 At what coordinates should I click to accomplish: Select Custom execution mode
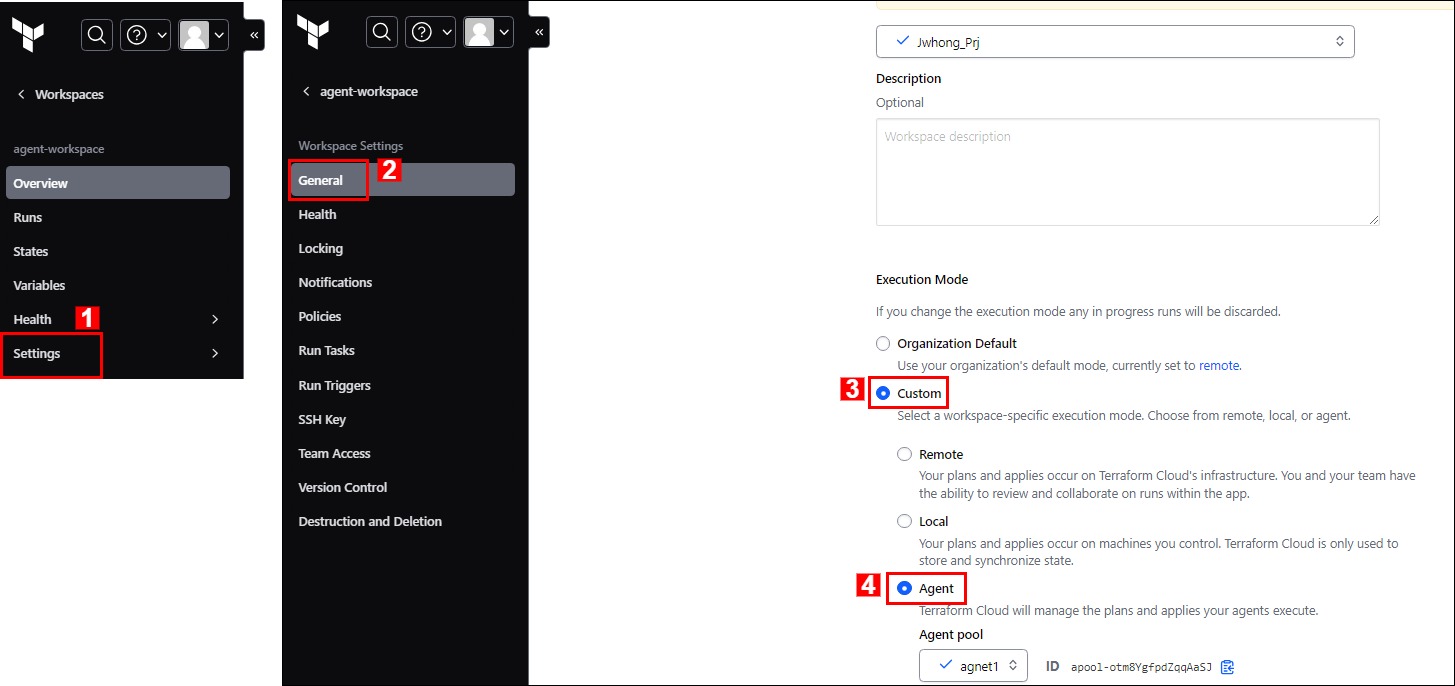point(883,393)
